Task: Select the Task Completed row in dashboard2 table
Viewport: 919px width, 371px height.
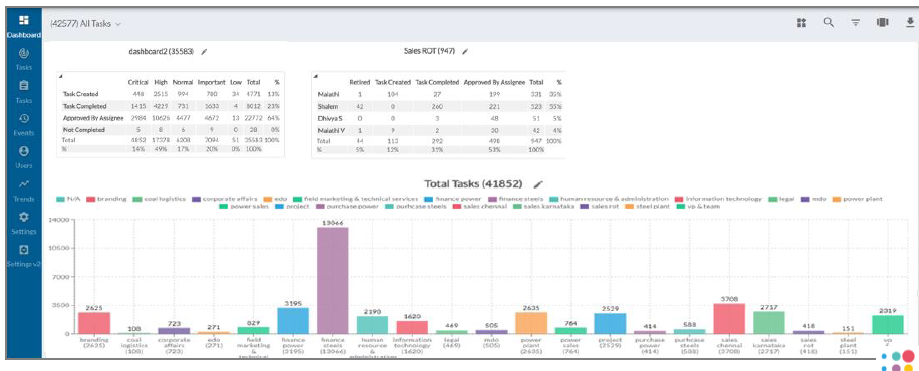Action: pyautogui.click(x=171, y=106)
